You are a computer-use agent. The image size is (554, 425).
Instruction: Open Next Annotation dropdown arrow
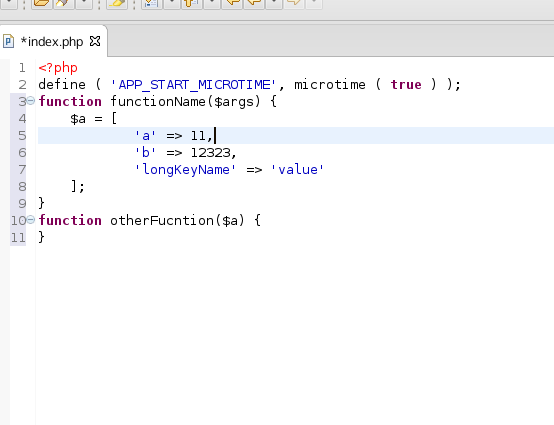click(x=172, y=3)
